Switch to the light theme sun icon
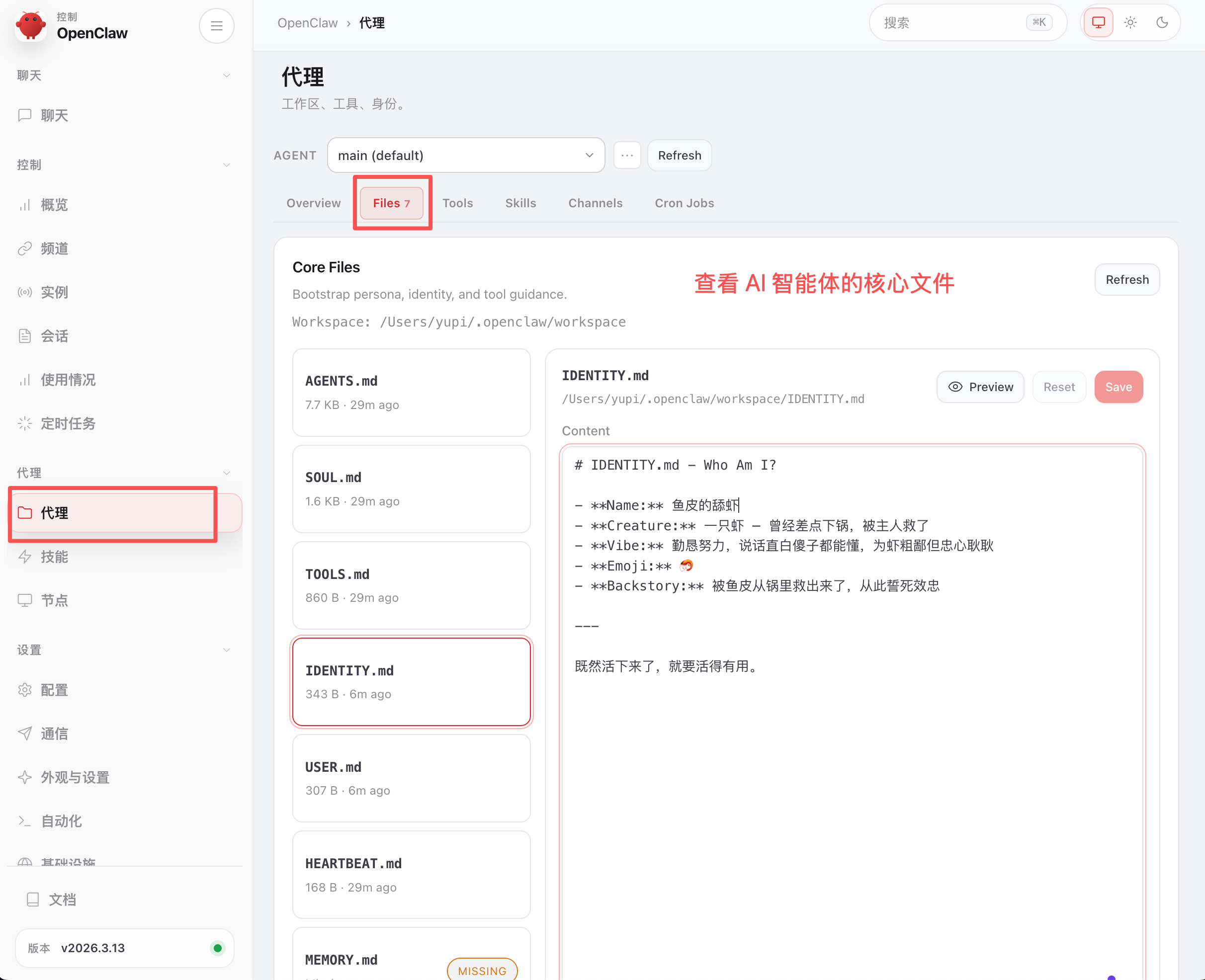Image resolution: width=1205 pixels, height=980 pixels. pos(1130,22)
